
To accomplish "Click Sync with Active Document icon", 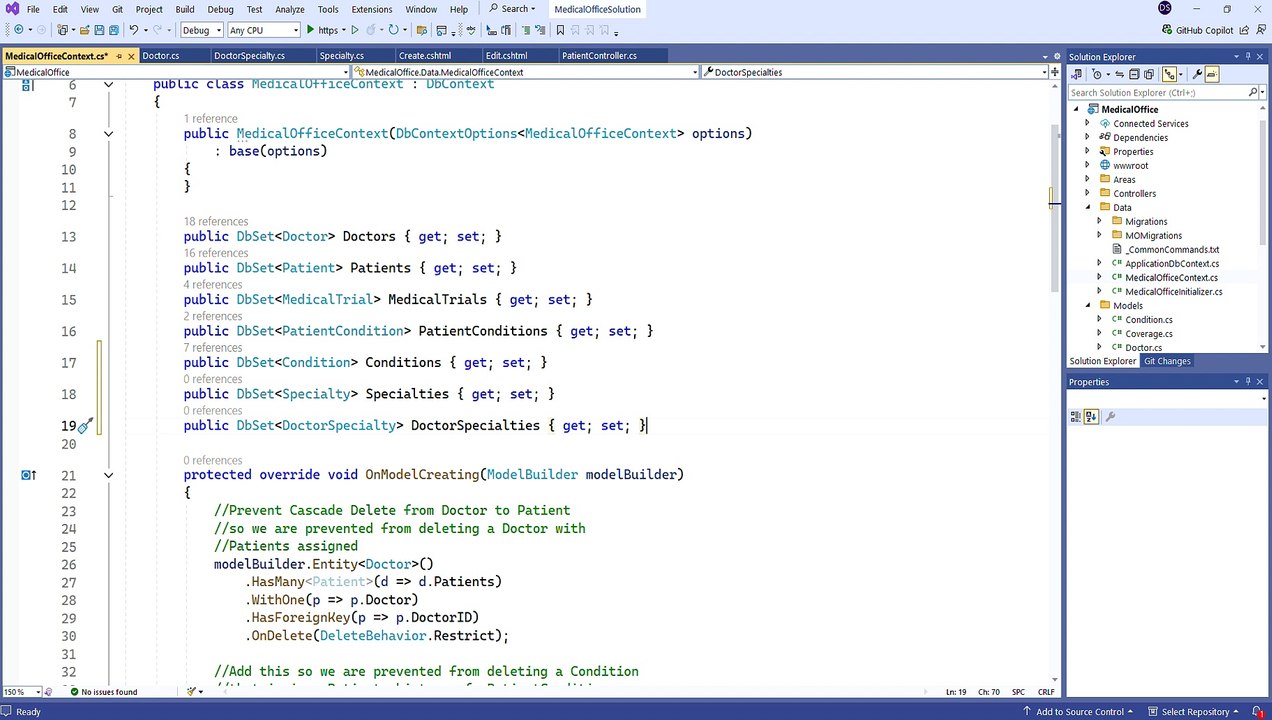I will 1120,74.
